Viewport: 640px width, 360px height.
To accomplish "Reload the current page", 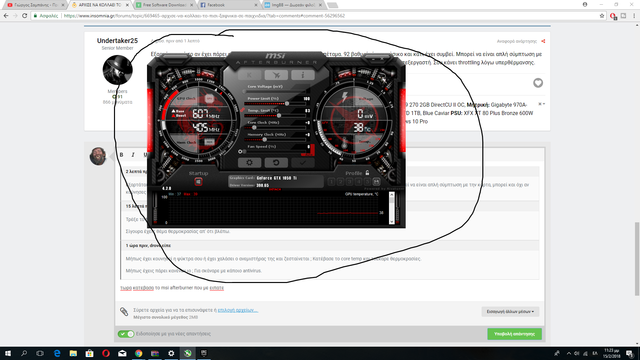I will (24, 16).
